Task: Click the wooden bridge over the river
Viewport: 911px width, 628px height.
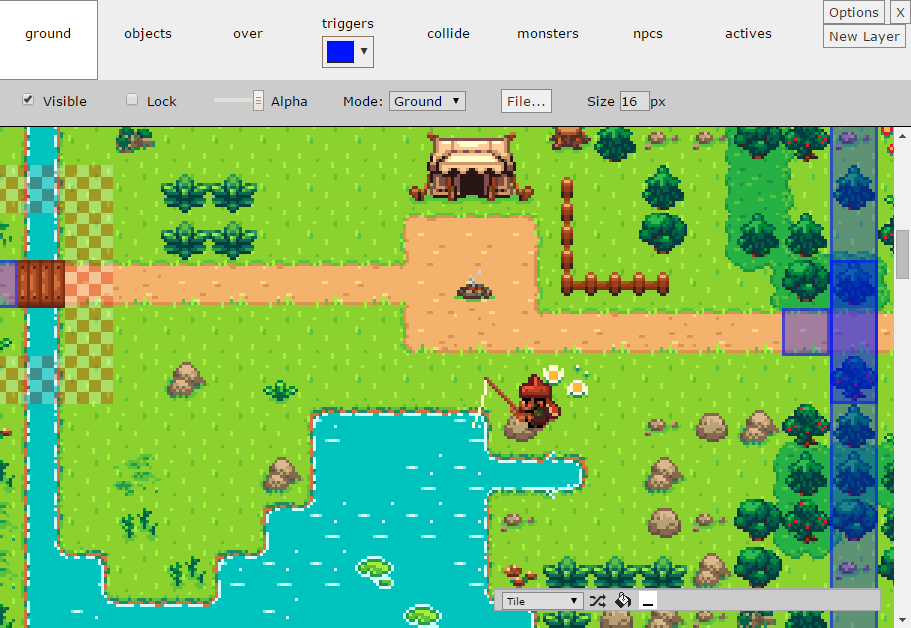Action: [x=41, y=284]
